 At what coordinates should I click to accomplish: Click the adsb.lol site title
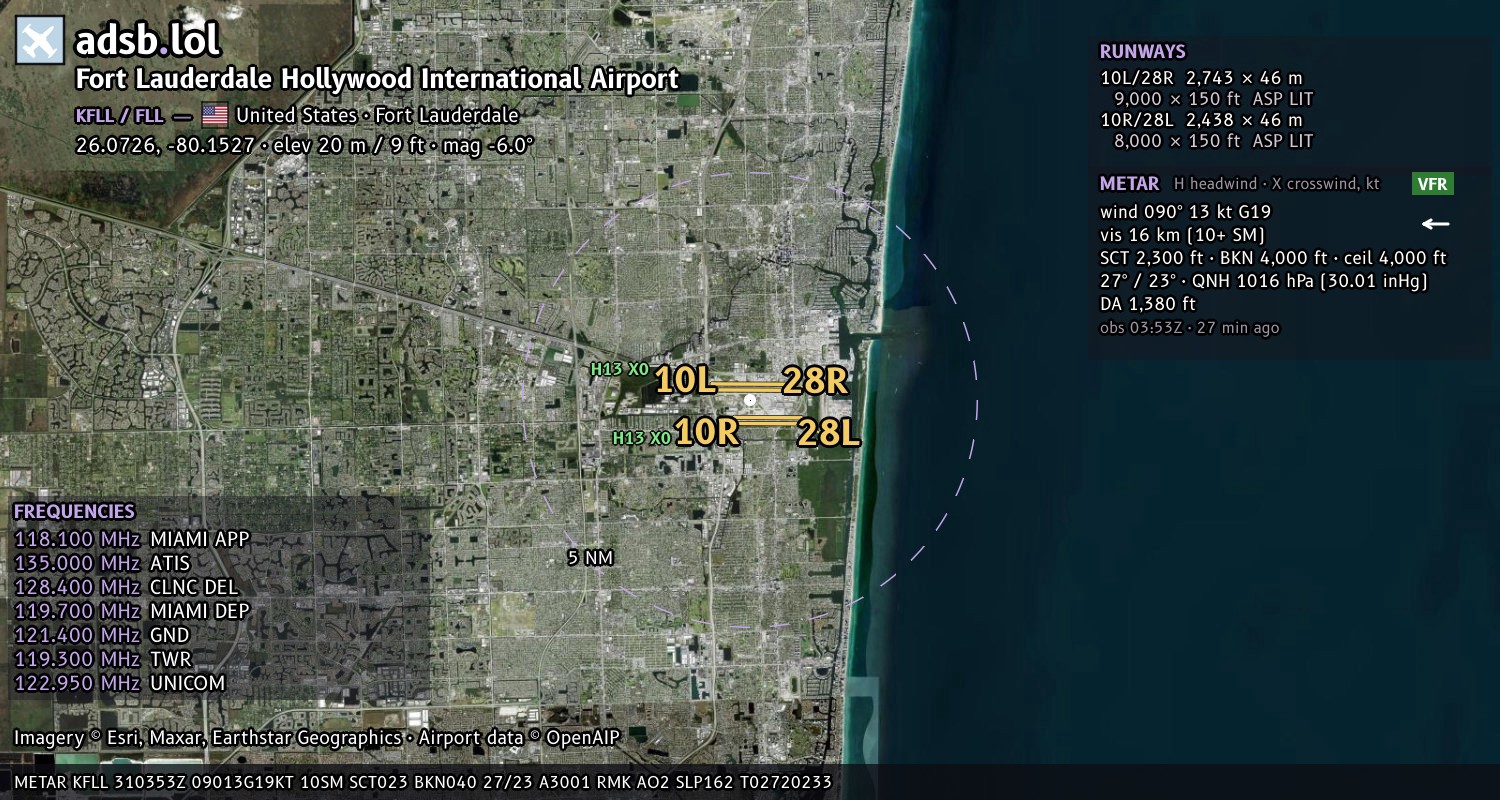148,40
